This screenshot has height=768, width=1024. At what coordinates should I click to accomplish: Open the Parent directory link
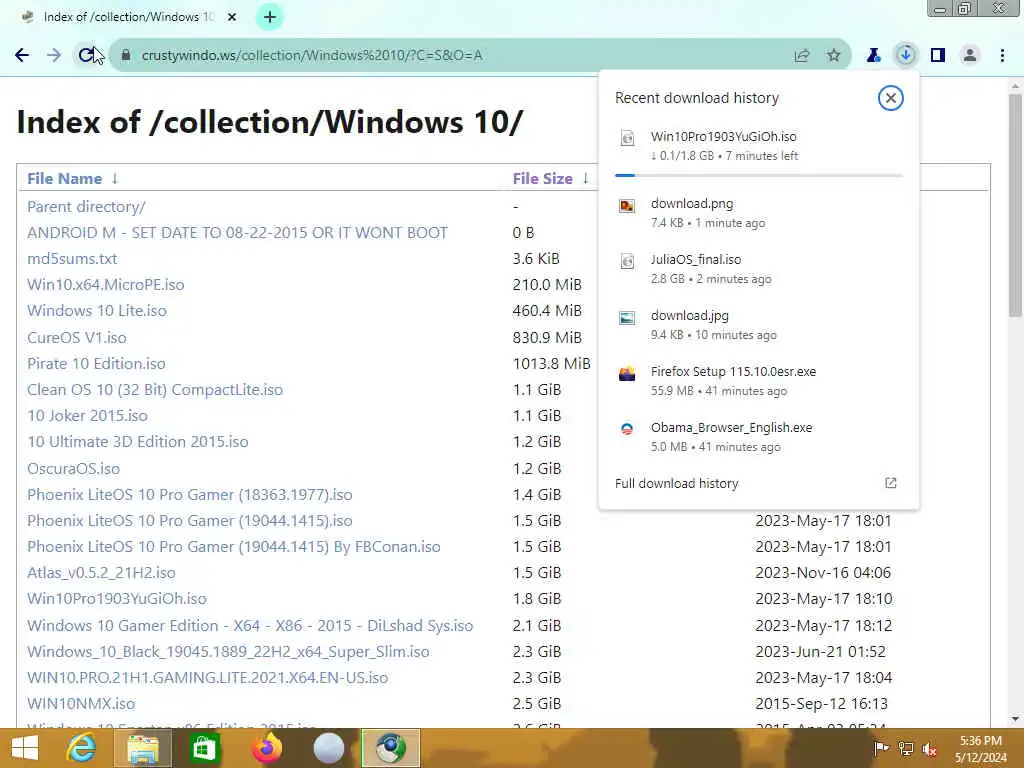tap(86, 206)
